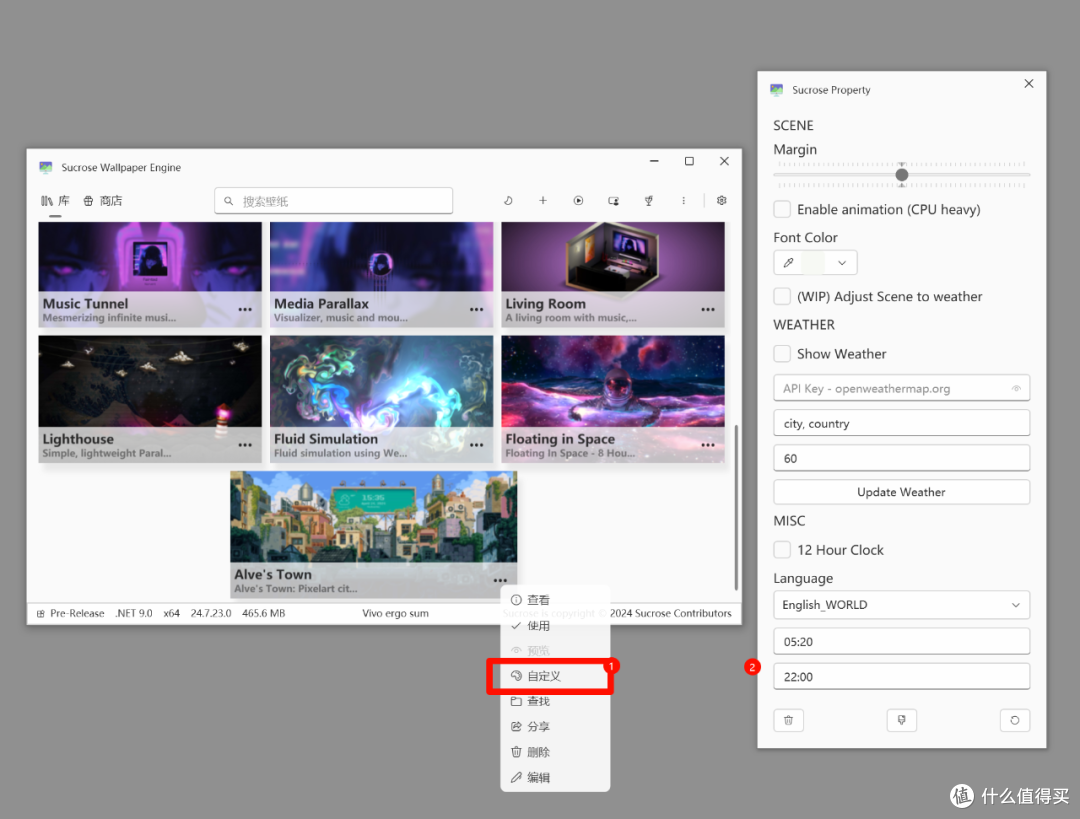Image resolution: width=1080 pixels, height=819 pixels.
Task: Click the Update Weather button
Action: click(x=902, y=492)
